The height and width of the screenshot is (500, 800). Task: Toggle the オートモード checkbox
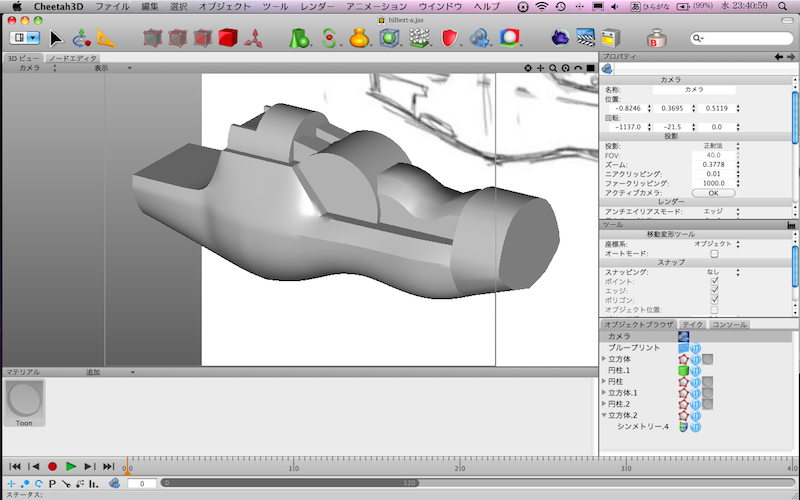tap(714, 254)
